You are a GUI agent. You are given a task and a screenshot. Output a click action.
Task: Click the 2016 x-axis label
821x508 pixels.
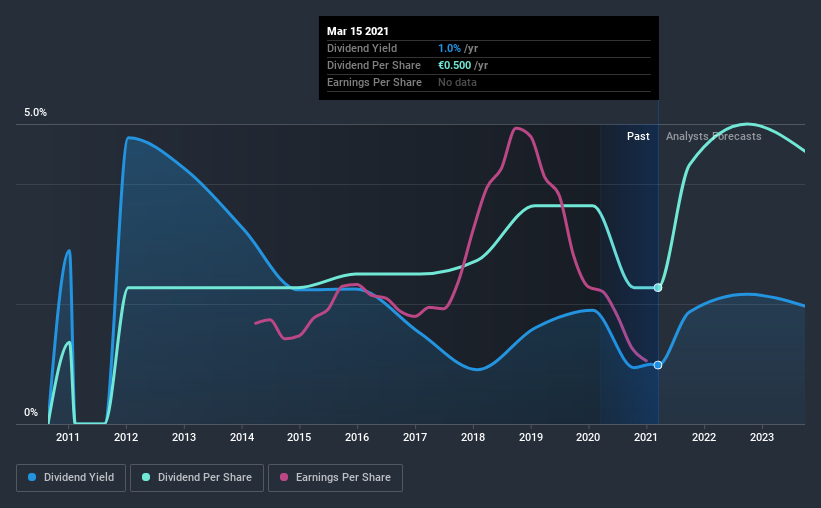click(x=357, y=437)
